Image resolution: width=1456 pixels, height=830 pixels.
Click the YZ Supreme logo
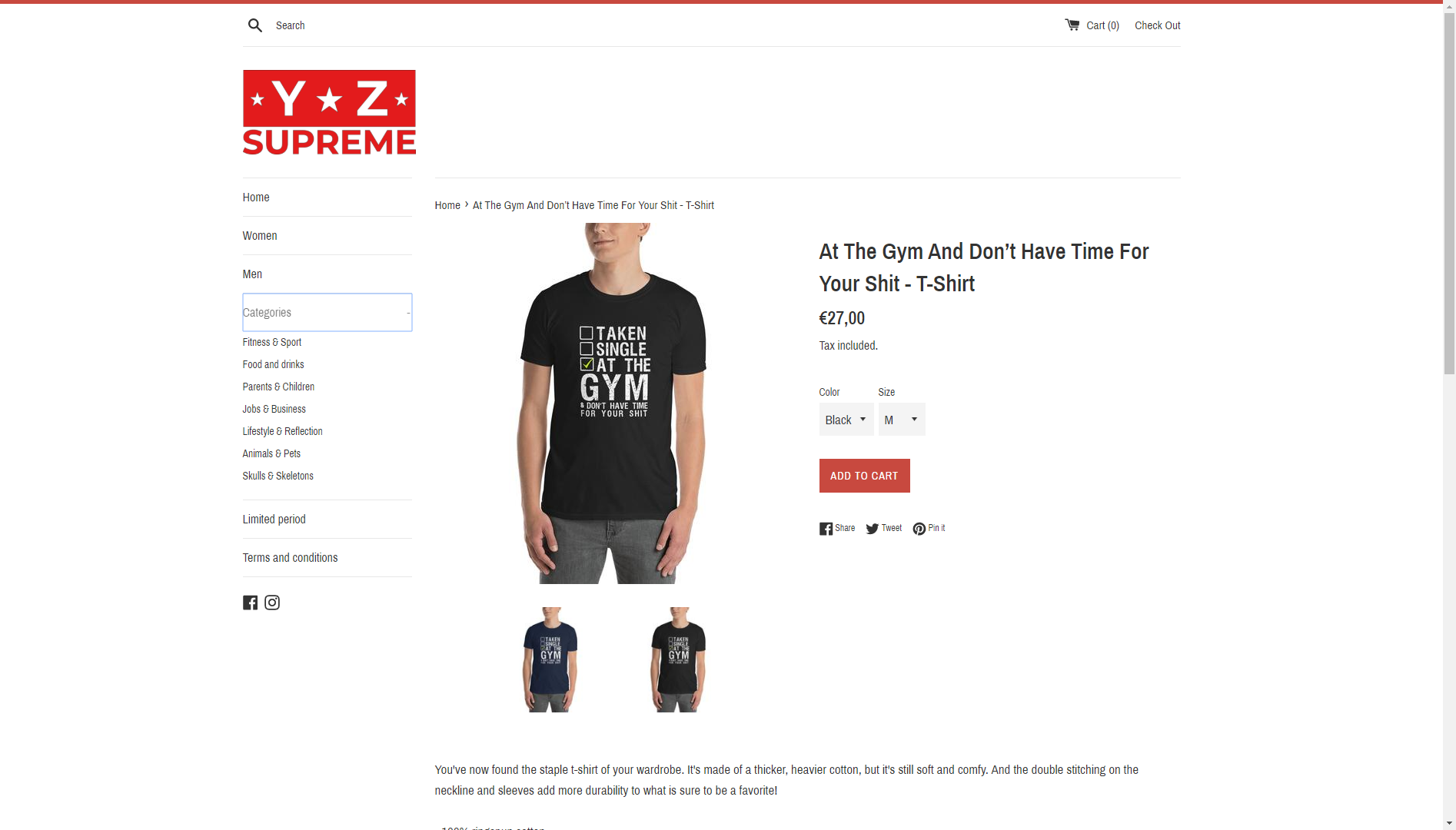coord(329,112)
